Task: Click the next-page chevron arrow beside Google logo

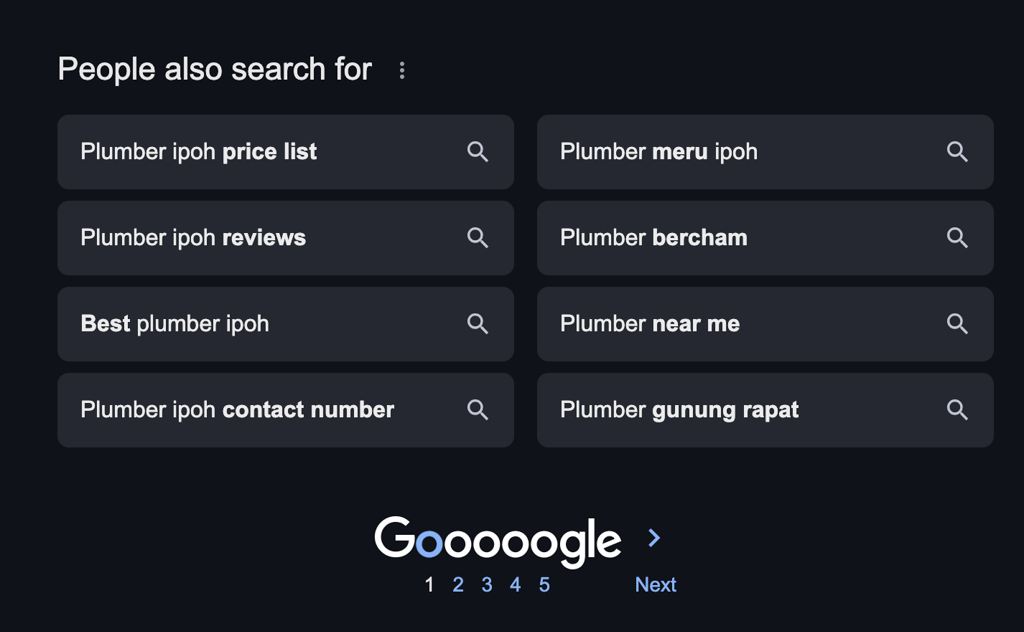Action: pyautogui.click(x=654, y=539)
